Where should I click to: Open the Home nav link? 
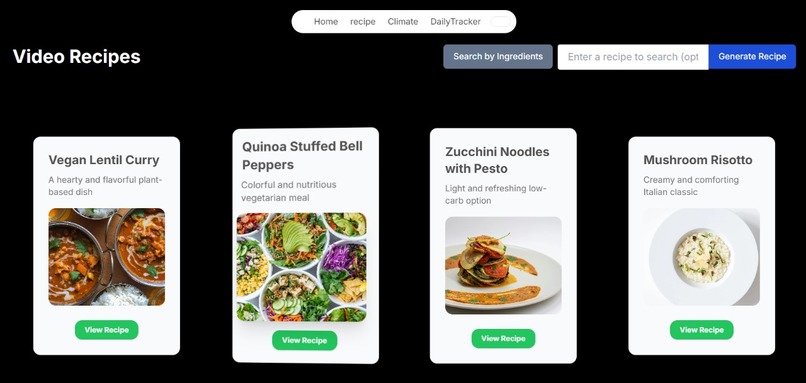pos(326,22)
